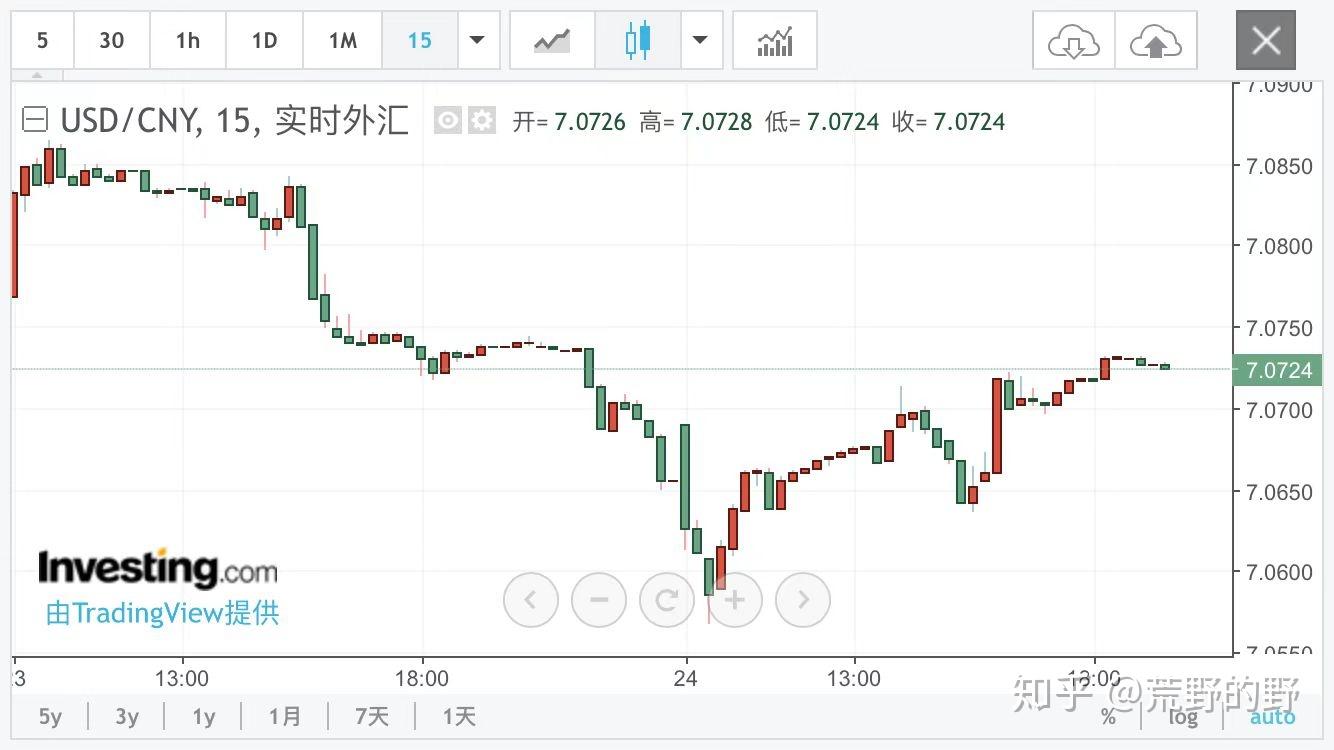1334x750 pixels.
Task: Click the save-to-cloud chart layout icon
Action: pyautogui.click(x=1157, y=40)
